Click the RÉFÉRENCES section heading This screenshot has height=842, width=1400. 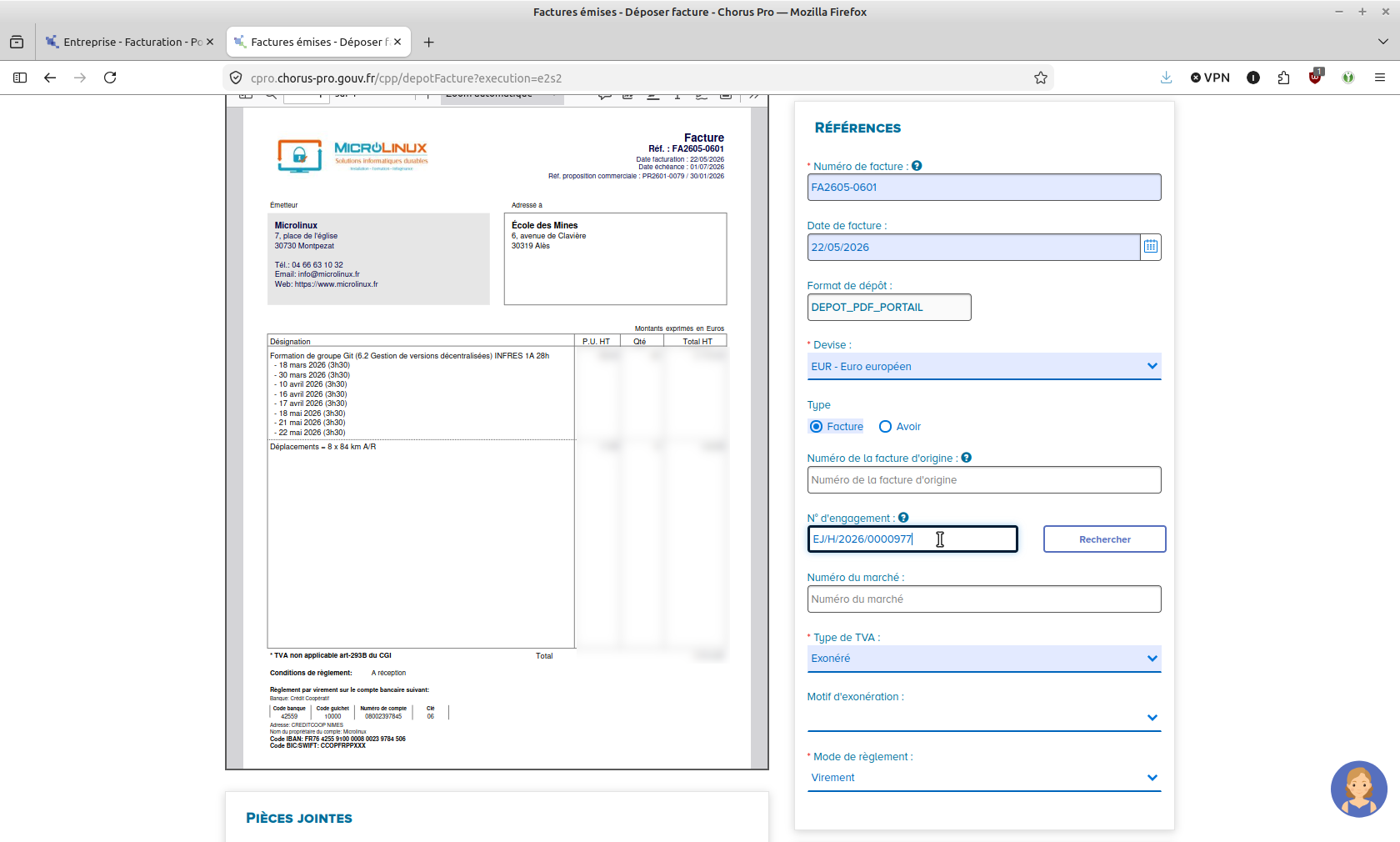(x=857, y=128)
